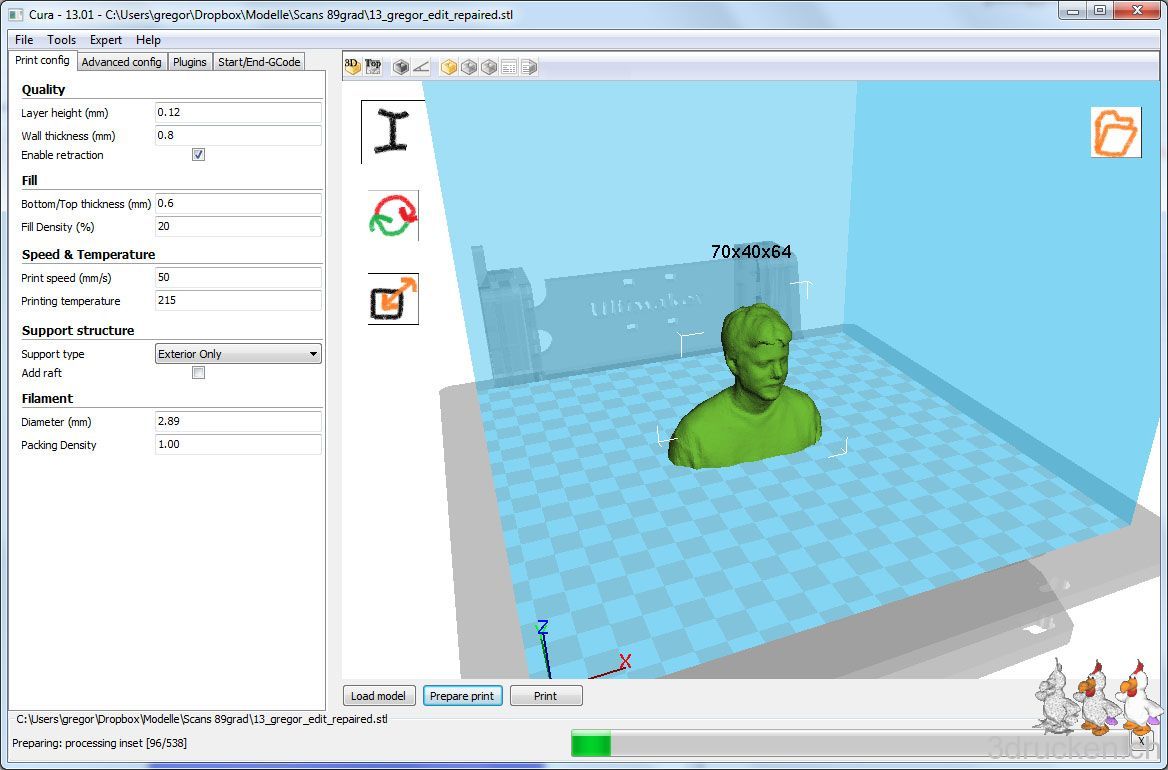Click the Support type label
The height and width of the screenshot is (770, 1168).
click(53, 354)
